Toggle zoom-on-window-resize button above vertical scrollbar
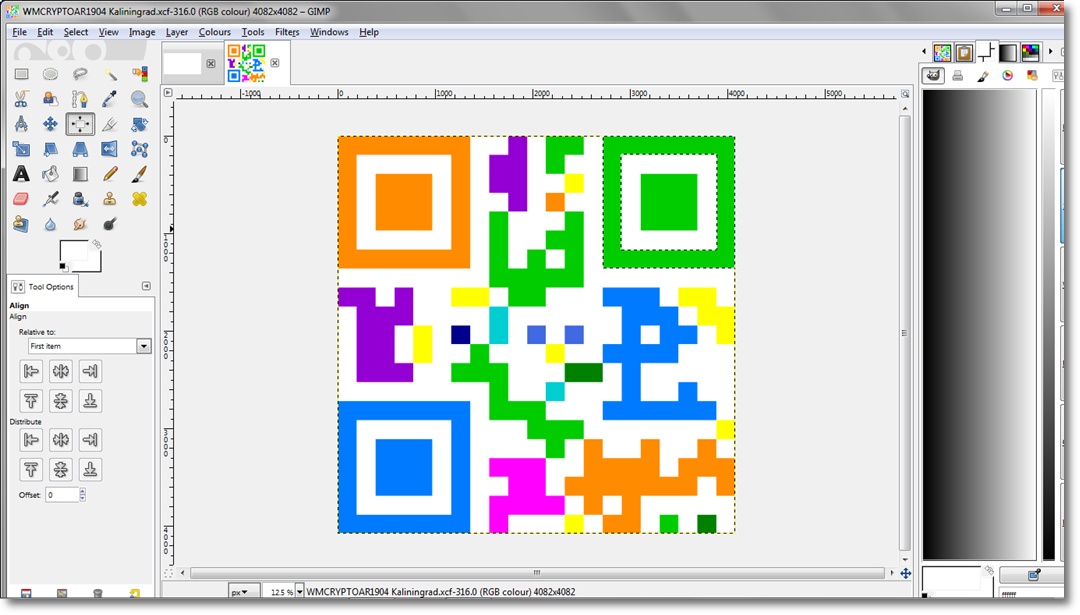The height and width of the screenshot is (615, 1080). tap(905, 93)
